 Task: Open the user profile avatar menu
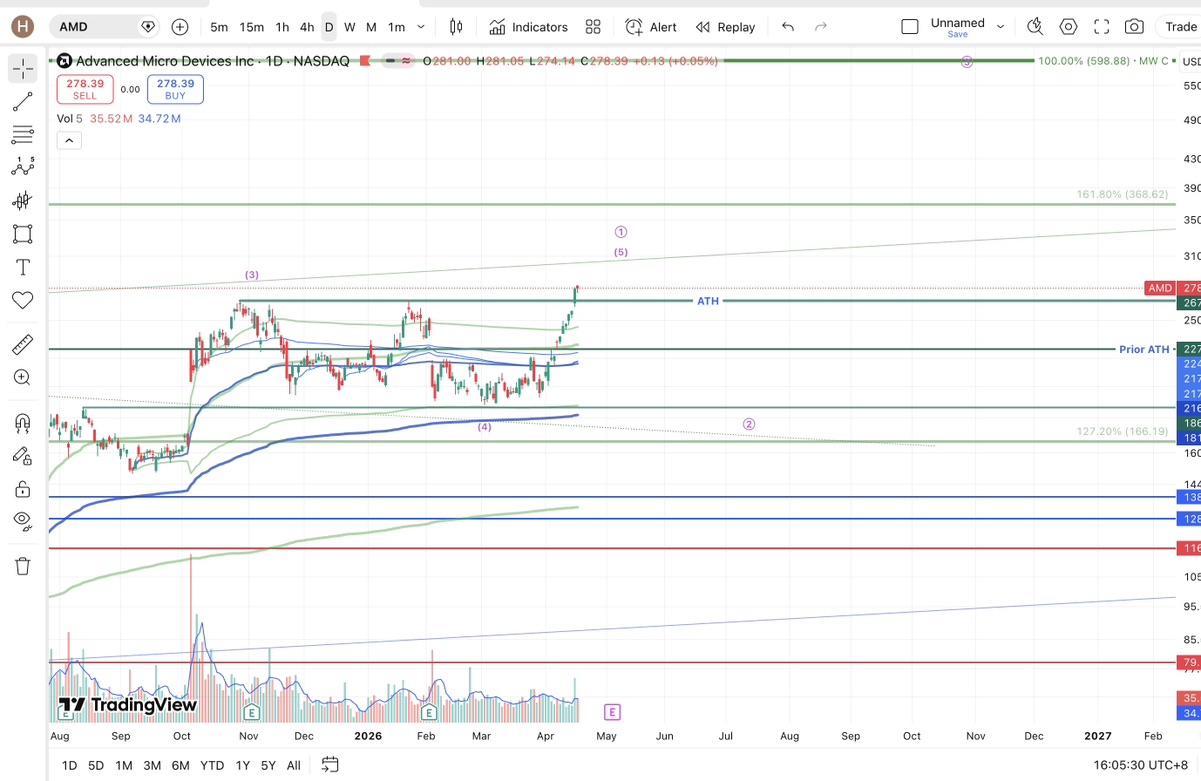pyautogui.click(x=22, y=27)
